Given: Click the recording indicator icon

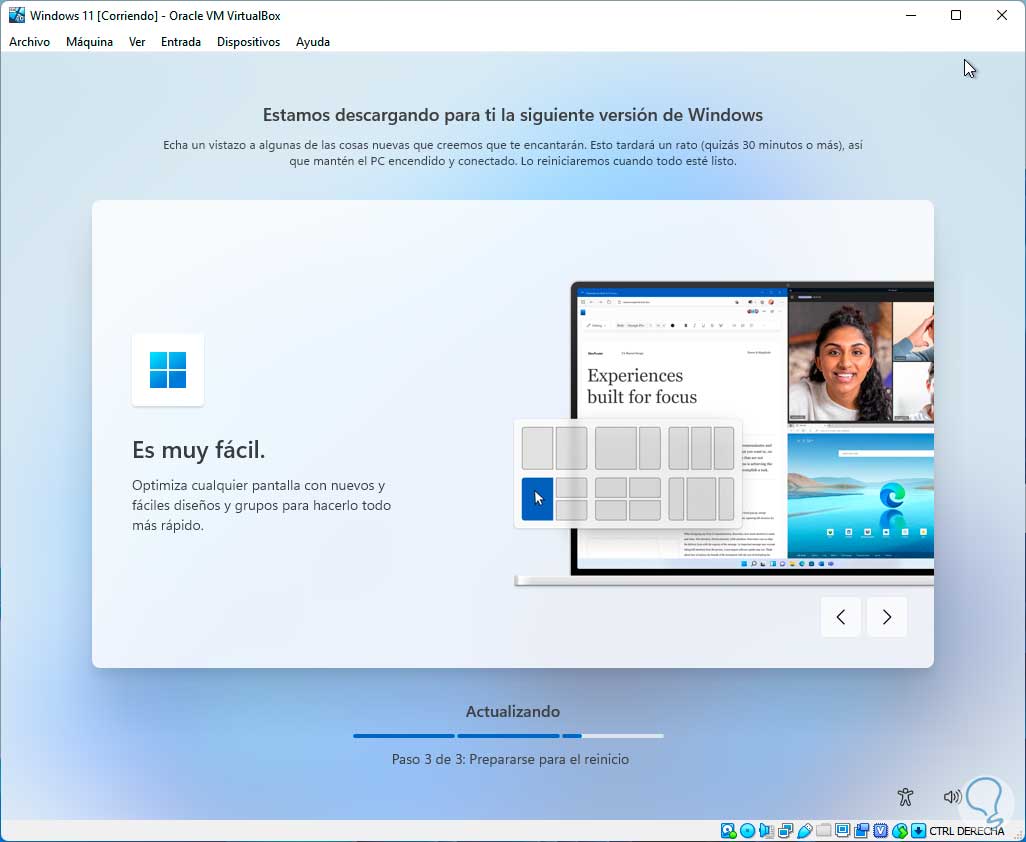Looking at the screenshot, I should click(862, 831).
